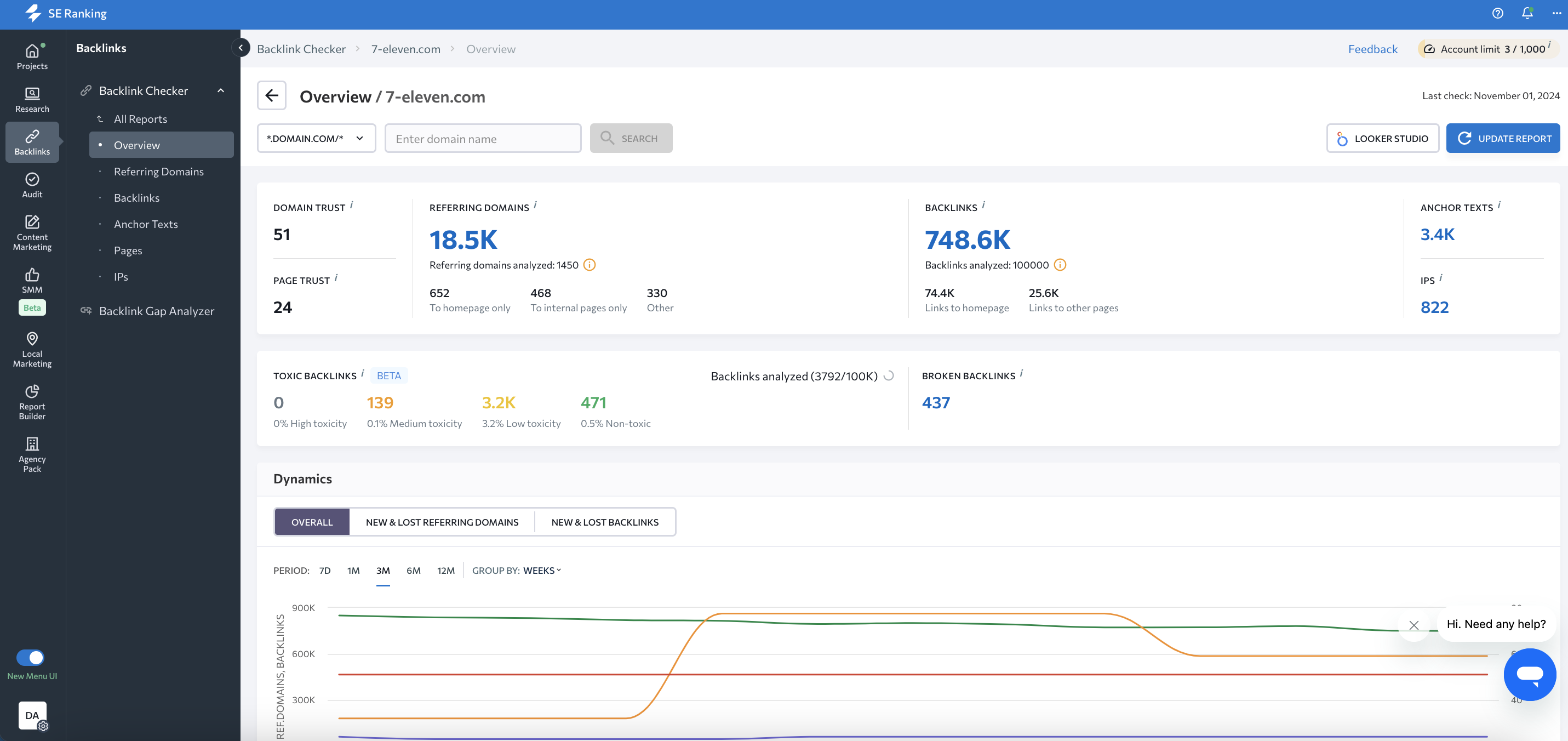
Task: Focus the Enter domain name field
Action: (483, 138)
